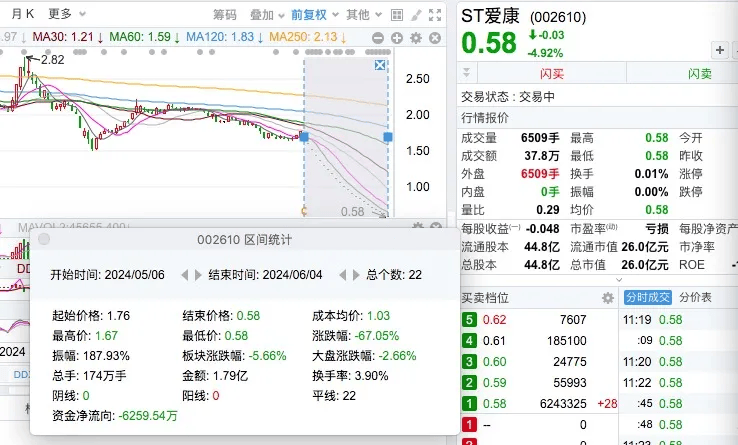Click the 流通市值 26.0亿元 value
Image resolution: width=738 pixels, height=445 pixels.
tap(644, 247)
